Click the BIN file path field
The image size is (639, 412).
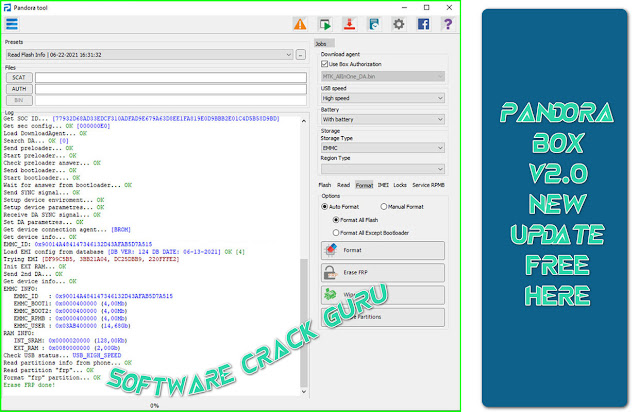pos(171,100)
